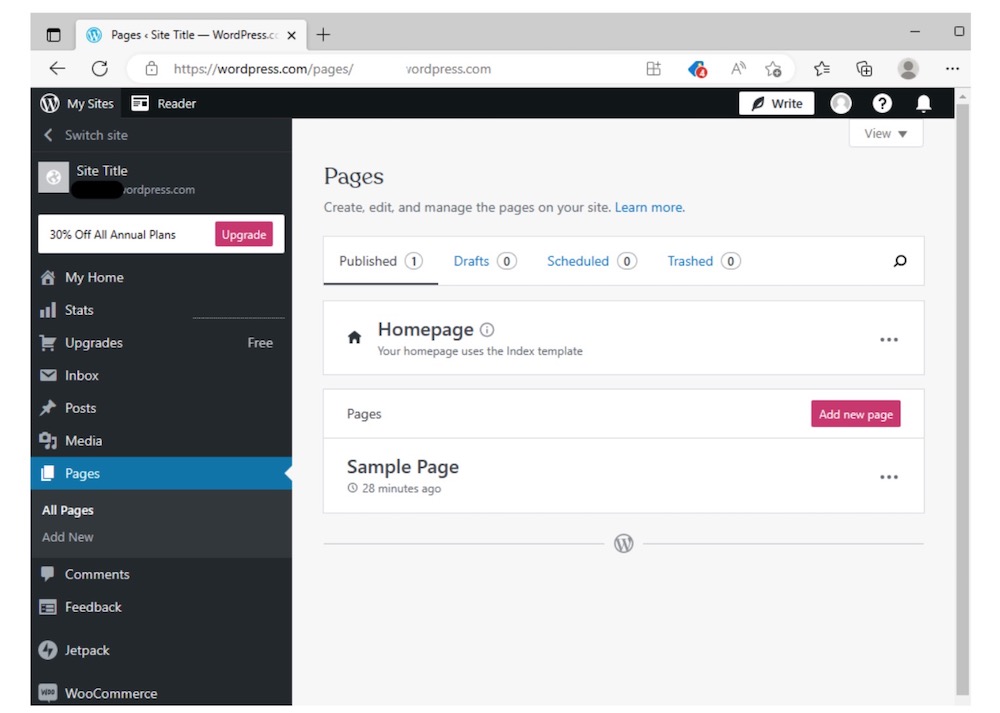Open Media in the sidebar

point(161,441)
